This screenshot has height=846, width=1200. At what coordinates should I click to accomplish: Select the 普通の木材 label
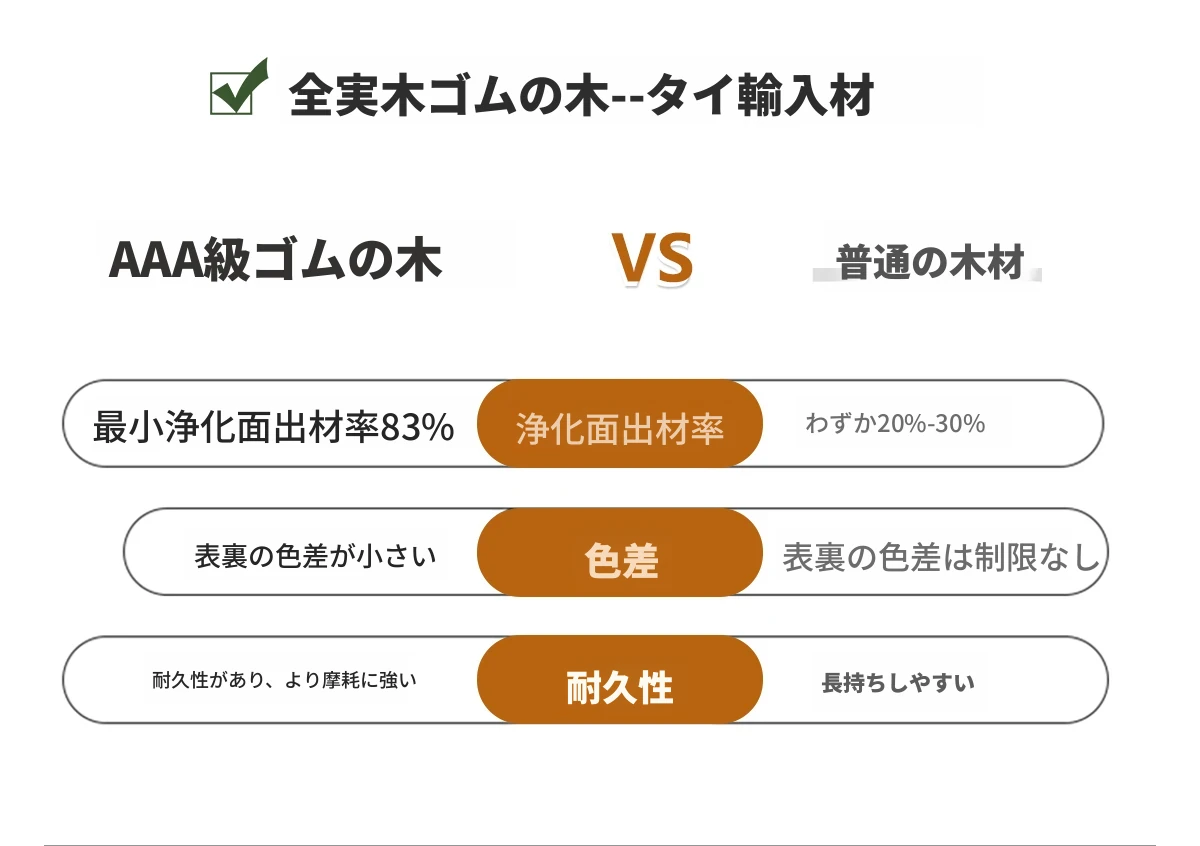[x=931, y=263]
